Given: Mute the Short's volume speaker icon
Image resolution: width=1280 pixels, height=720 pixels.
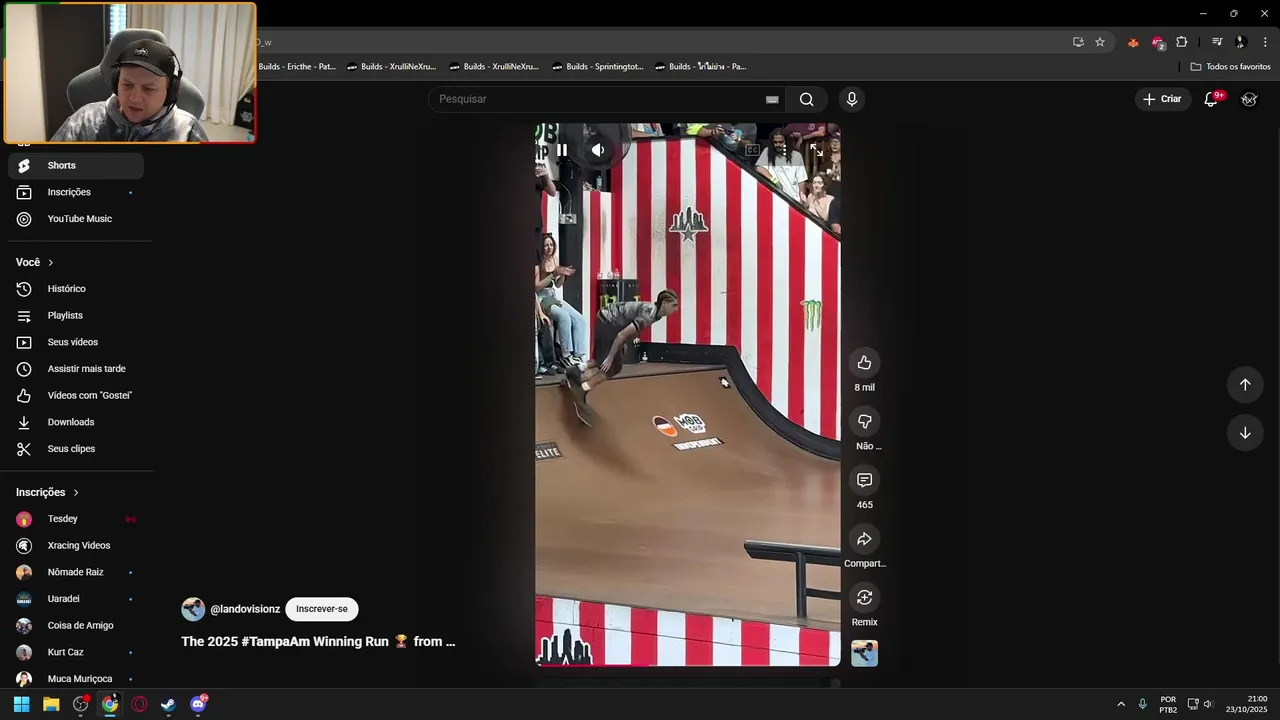Looking at the screenshot, I should (x=598, y=150).
